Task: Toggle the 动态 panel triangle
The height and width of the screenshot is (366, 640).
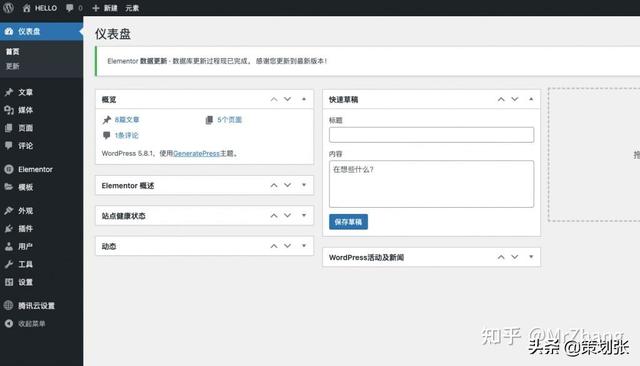Action: pyautogui.click(x=304, y=246)
